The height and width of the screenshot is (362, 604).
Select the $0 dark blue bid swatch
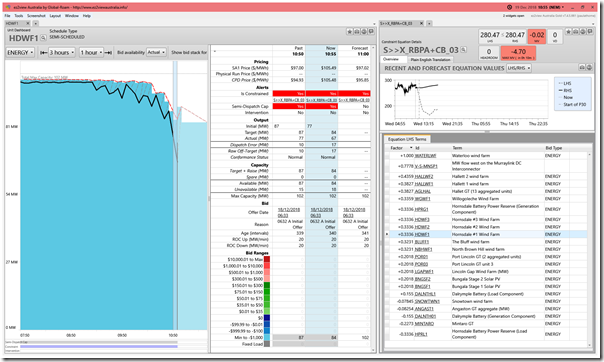pos(267,318)
